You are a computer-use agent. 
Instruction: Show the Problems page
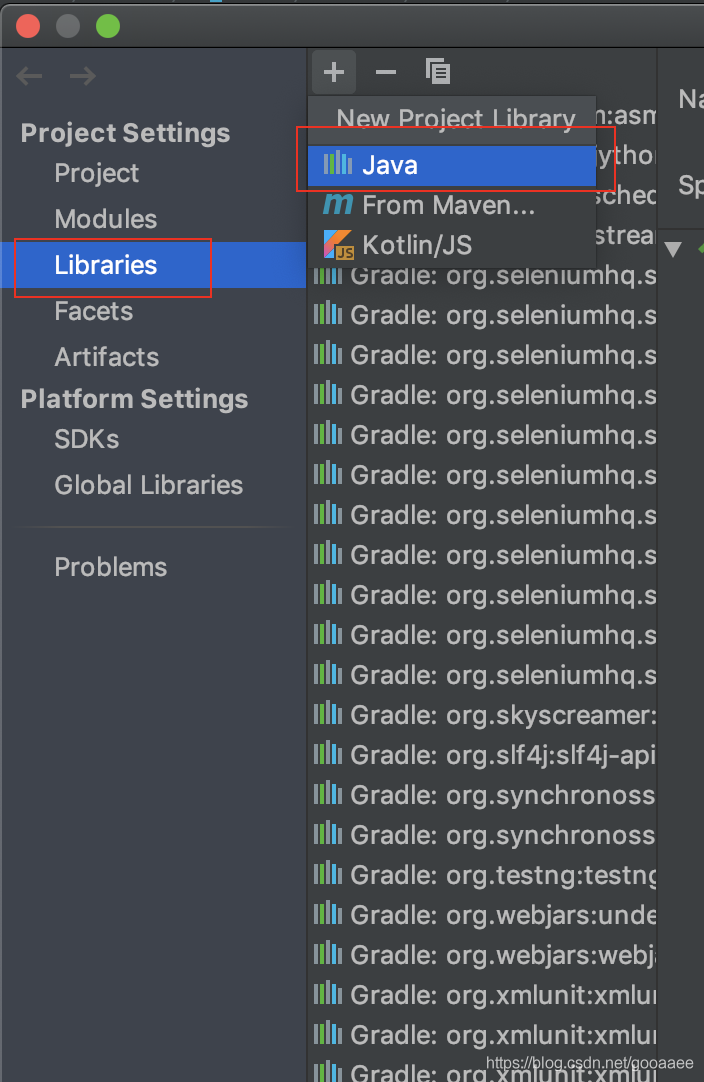[111, 567]
